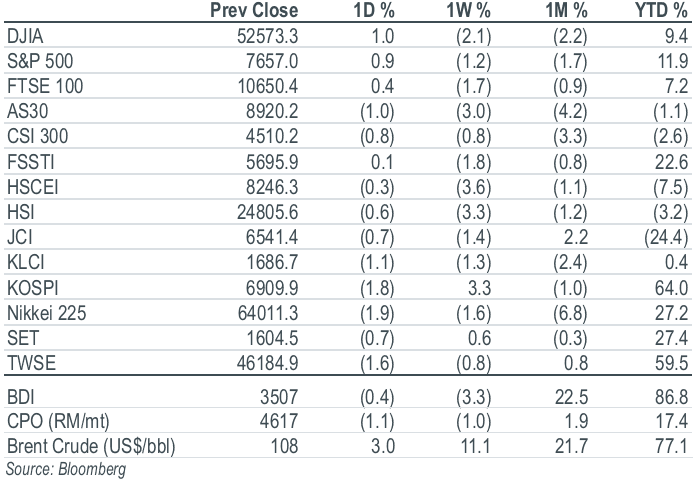Click the S&P 500 row label
Viewport: 696px width, 481px height.
(40, 61)
